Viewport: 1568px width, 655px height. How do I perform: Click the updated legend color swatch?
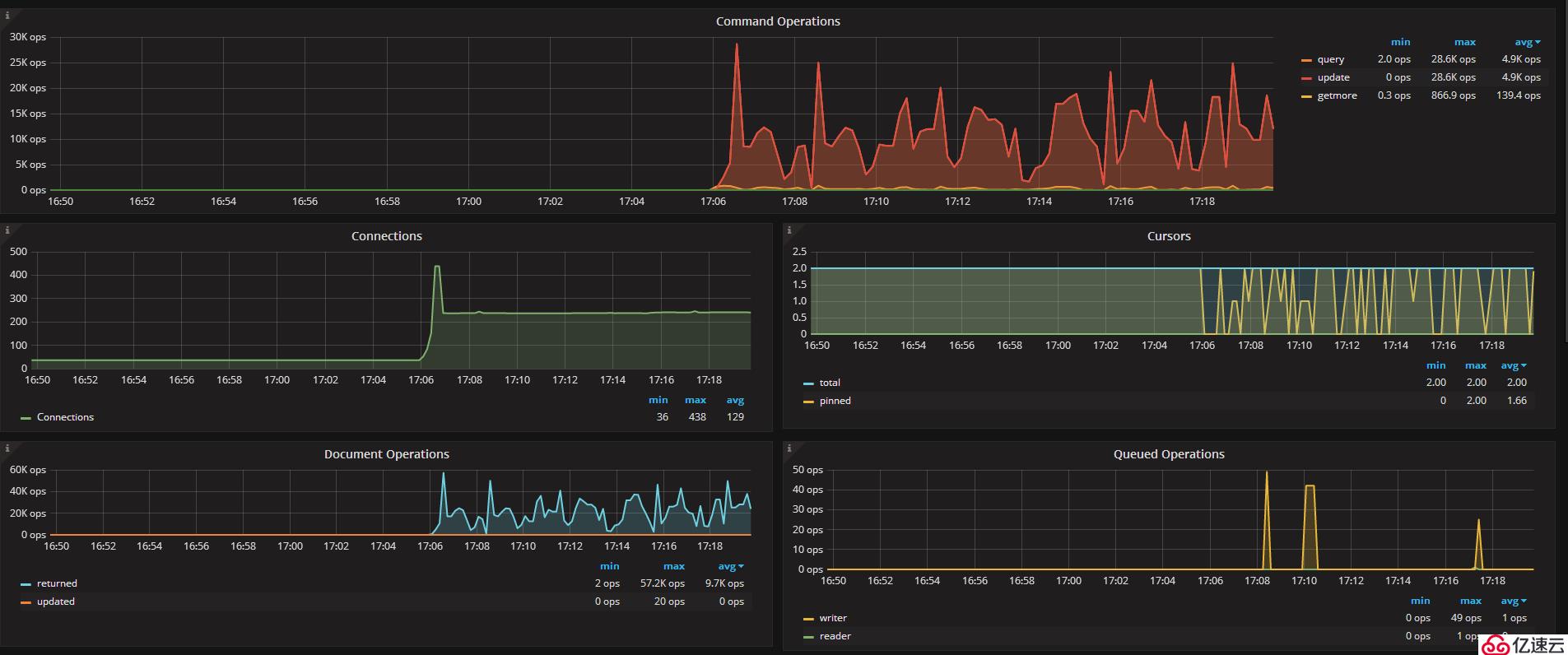coord(26,602)
